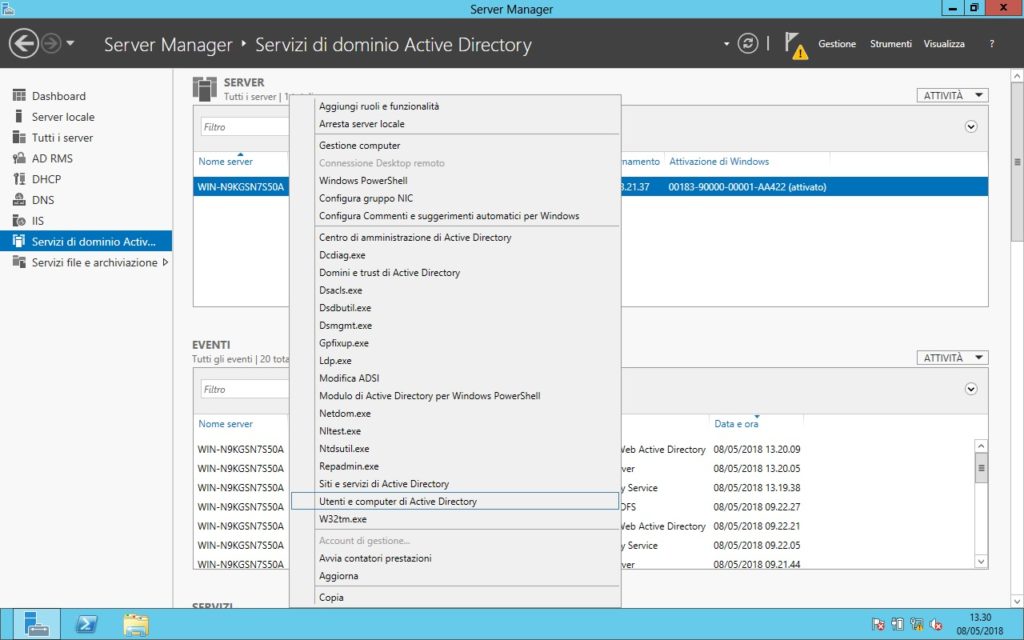Run Dsmgmt.exe from the menu

pyautogui.click(x=455, y=325)
